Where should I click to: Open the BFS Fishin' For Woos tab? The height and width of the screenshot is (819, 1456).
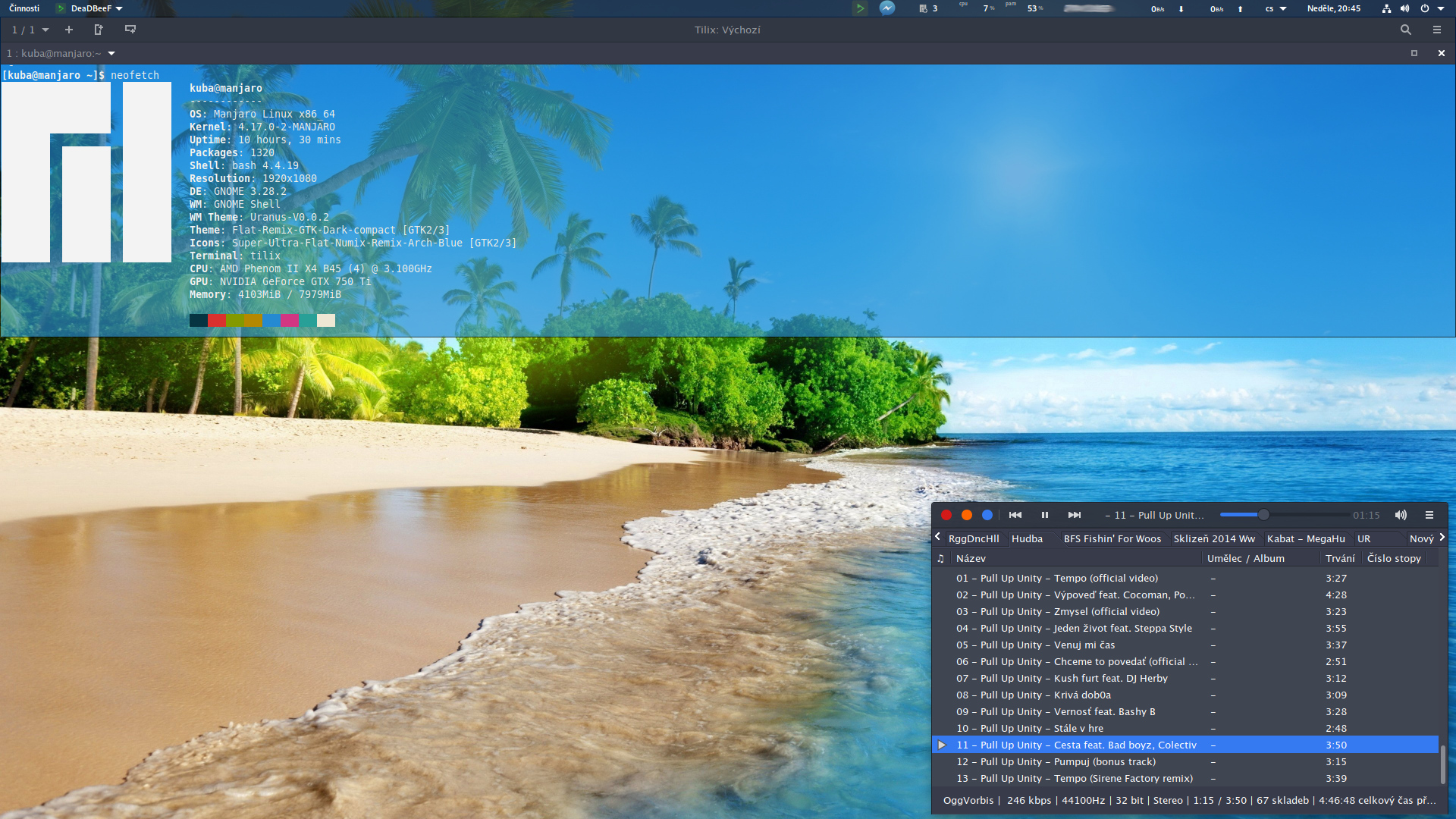pos(1112,538)
